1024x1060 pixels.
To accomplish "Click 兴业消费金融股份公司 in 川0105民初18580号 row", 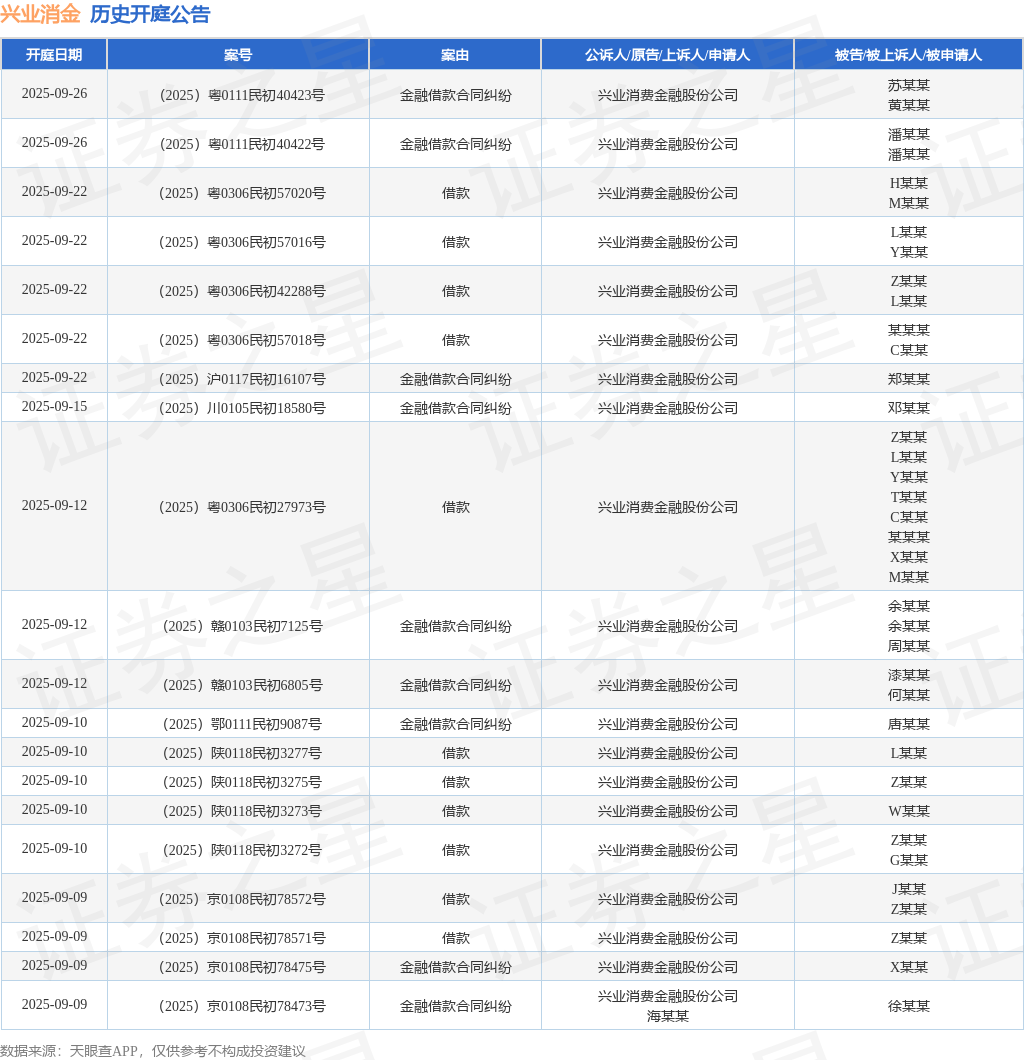I will (x=667, y=408).
